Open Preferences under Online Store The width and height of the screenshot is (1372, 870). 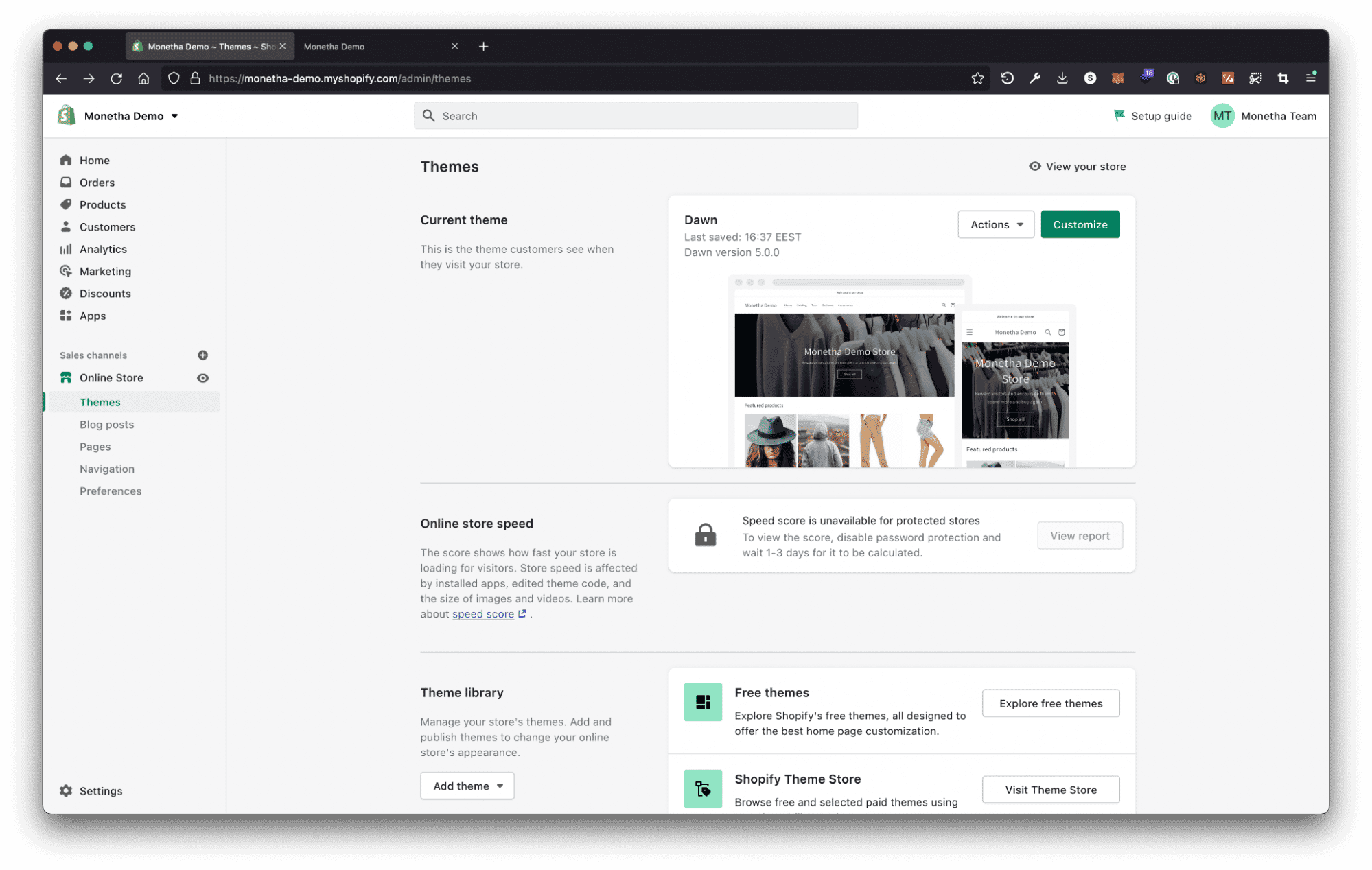(110, 491)
